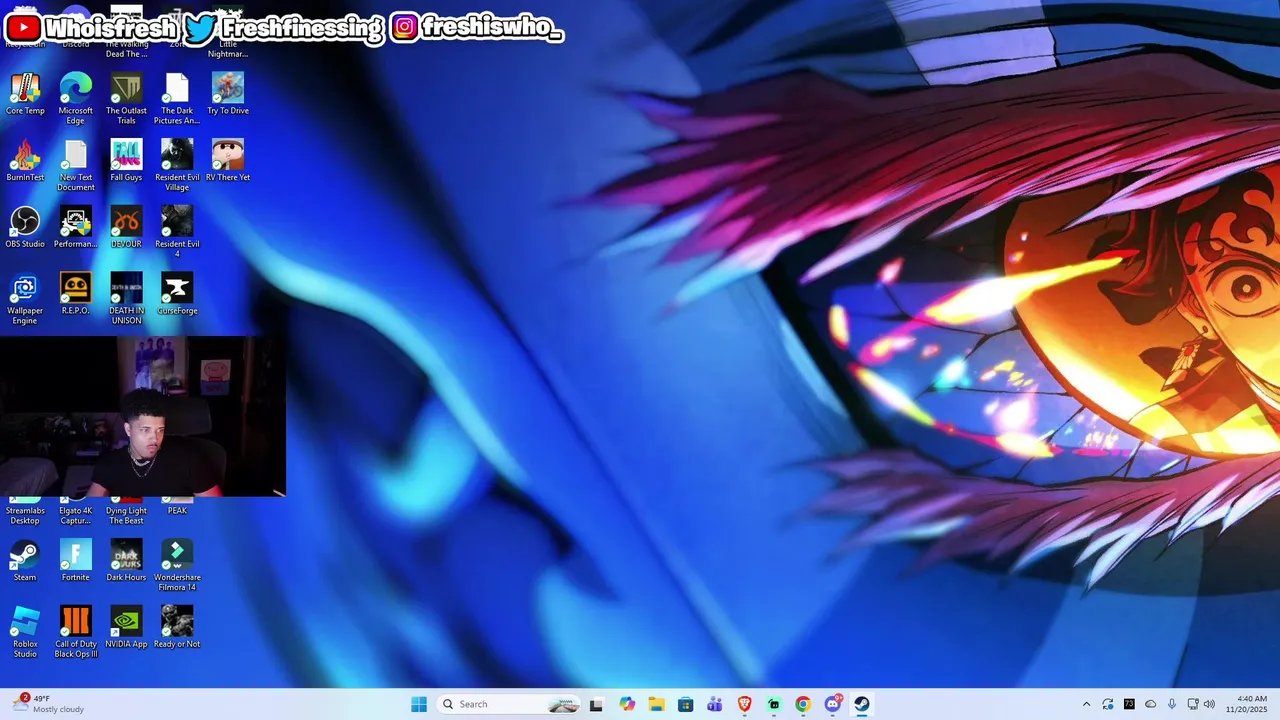The width and height of the screenshot is (1280, 720).
Task: Select The Dark Pictures Anthology file icon
Action: pos(177,98)
